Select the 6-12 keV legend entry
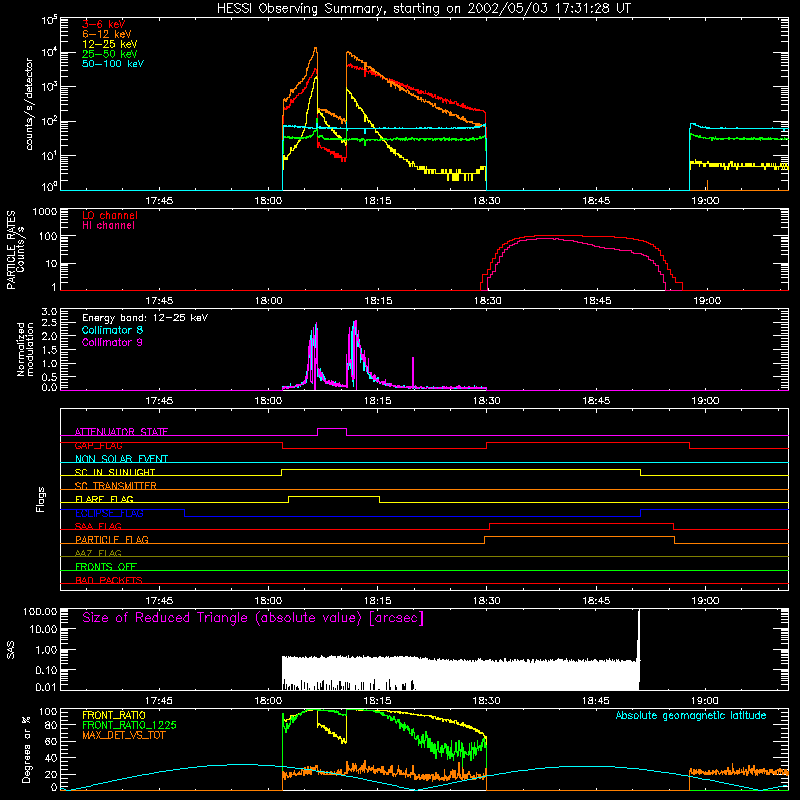Image resolution: width=800 pixels, height=800 pixels. pos(107,34)
